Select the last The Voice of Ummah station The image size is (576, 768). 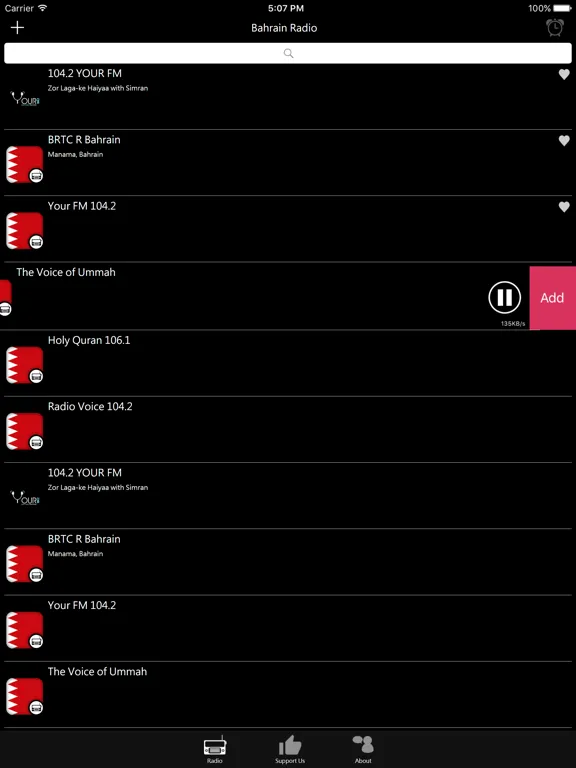[x=288, y=695]
